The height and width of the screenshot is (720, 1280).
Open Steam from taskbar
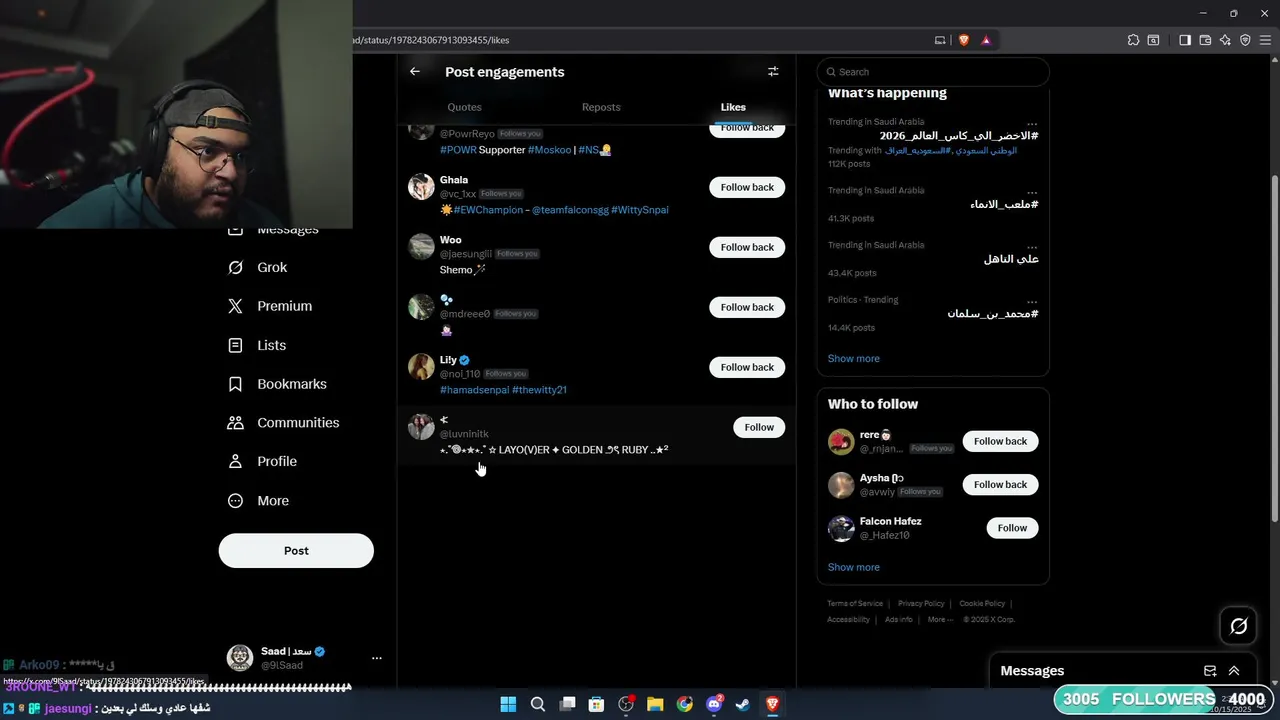(x=743, y=704)
